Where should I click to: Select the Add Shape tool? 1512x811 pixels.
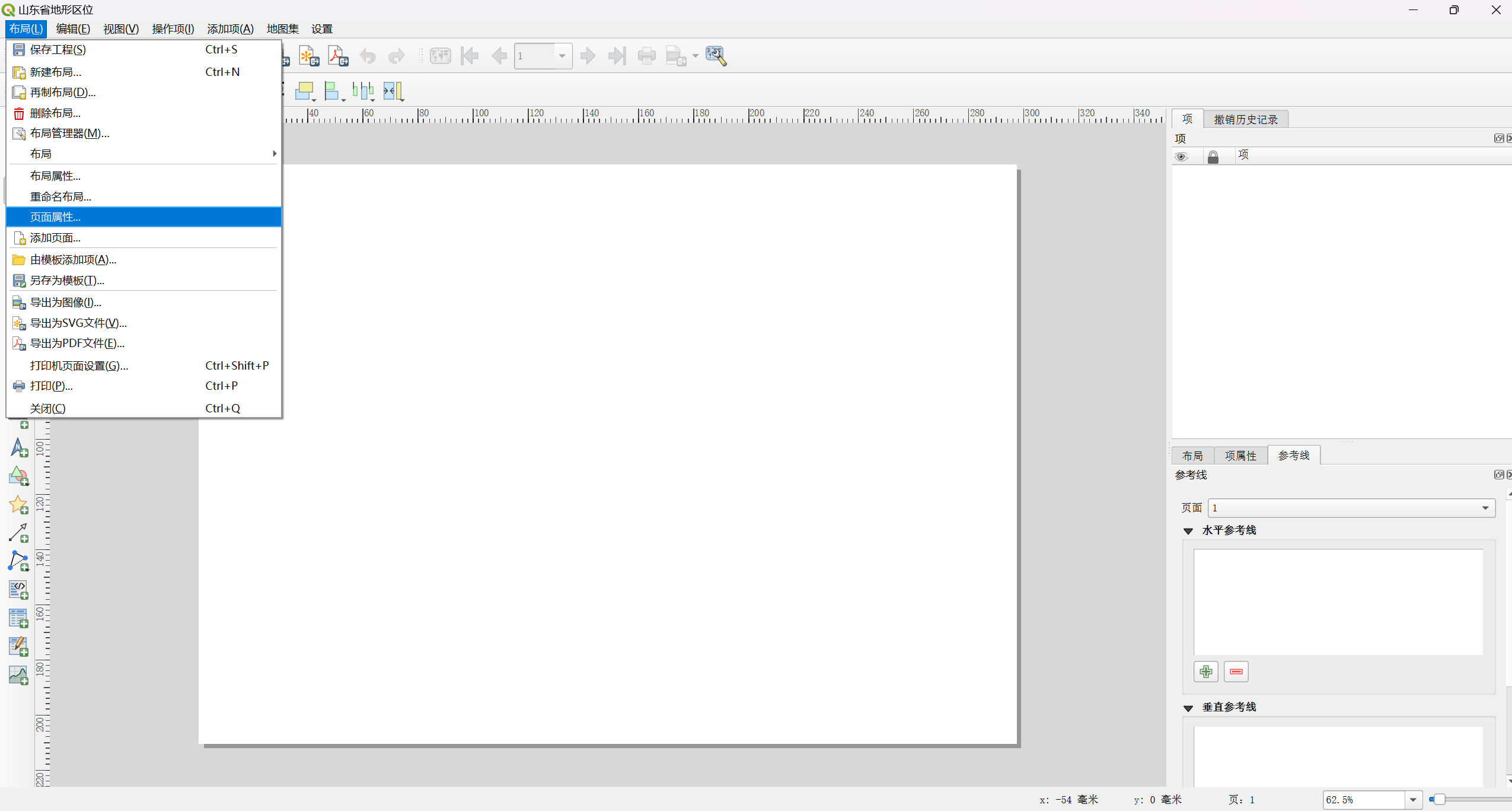tap(18, 476)
